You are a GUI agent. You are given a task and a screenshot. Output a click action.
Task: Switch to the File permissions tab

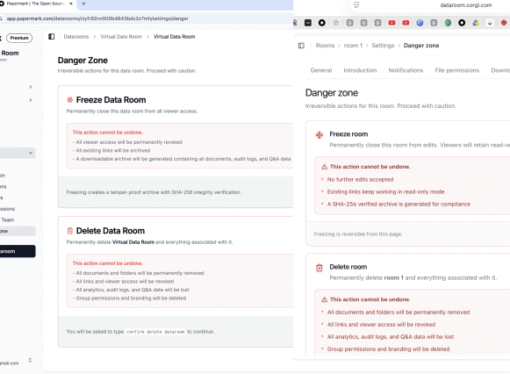[457, 70]
